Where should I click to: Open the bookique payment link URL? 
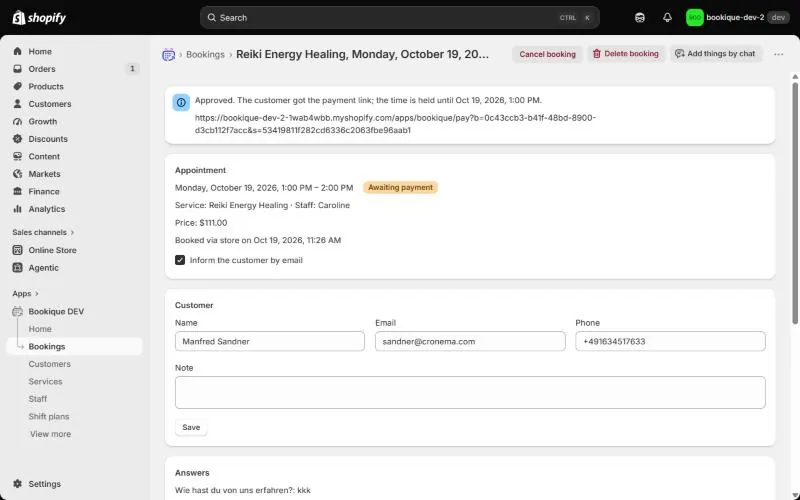pos(395,124)
